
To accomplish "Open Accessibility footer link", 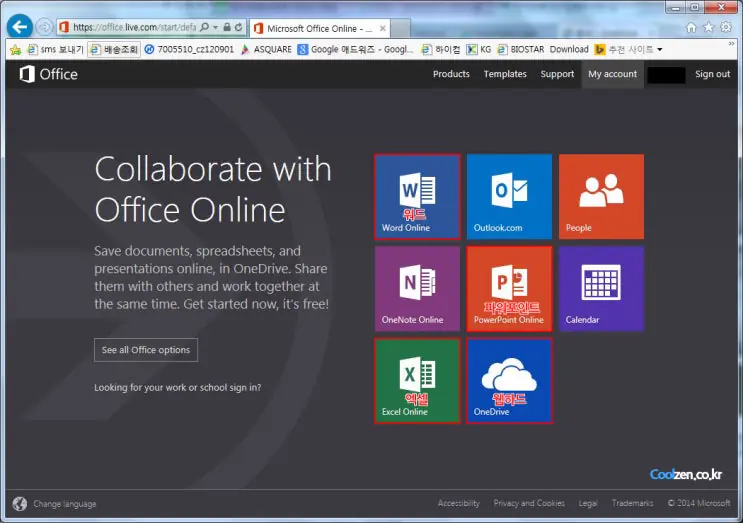I will click(x=459, y=503).
